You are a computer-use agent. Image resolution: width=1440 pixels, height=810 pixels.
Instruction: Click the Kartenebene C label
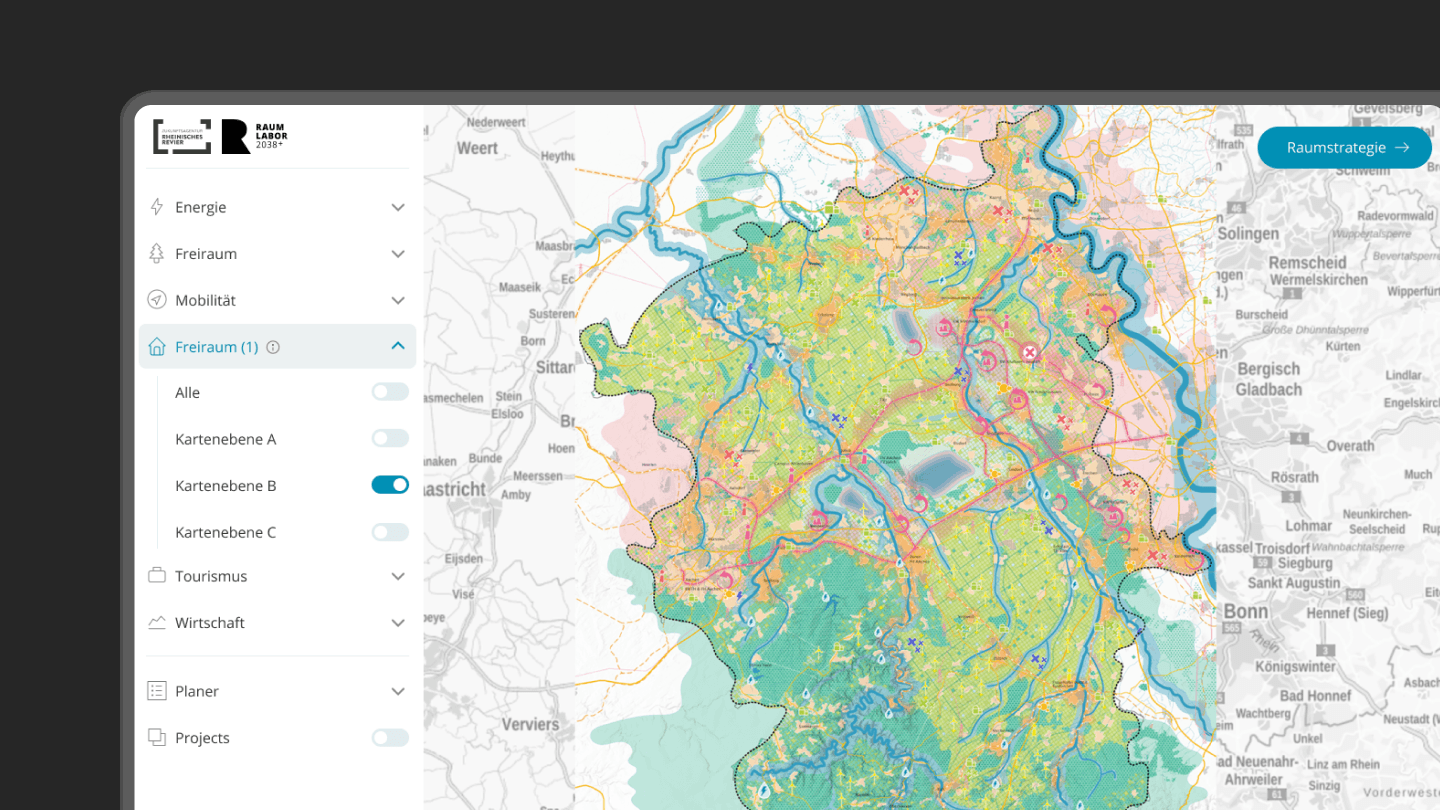tap(225, 532)
